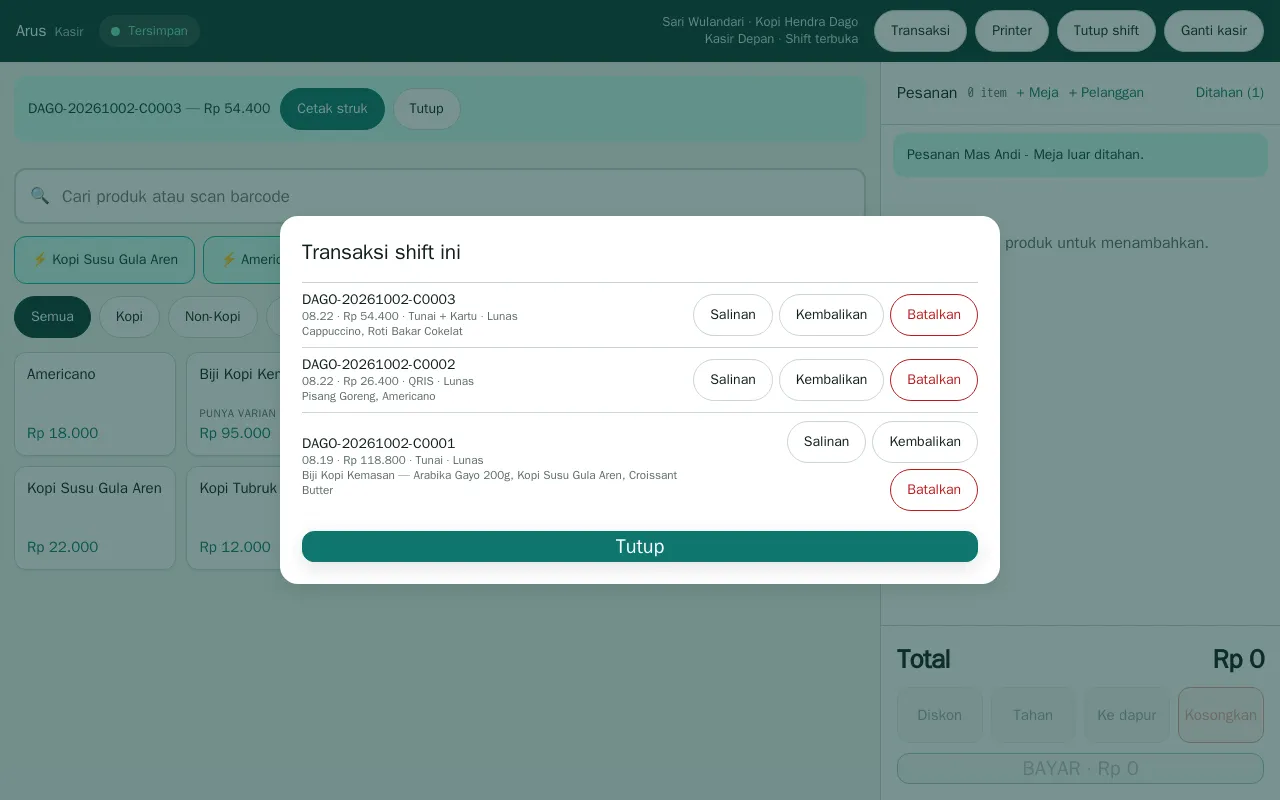Select the Semua category tab
This screenshot has height=800, width=1280.
coord(52,317)
